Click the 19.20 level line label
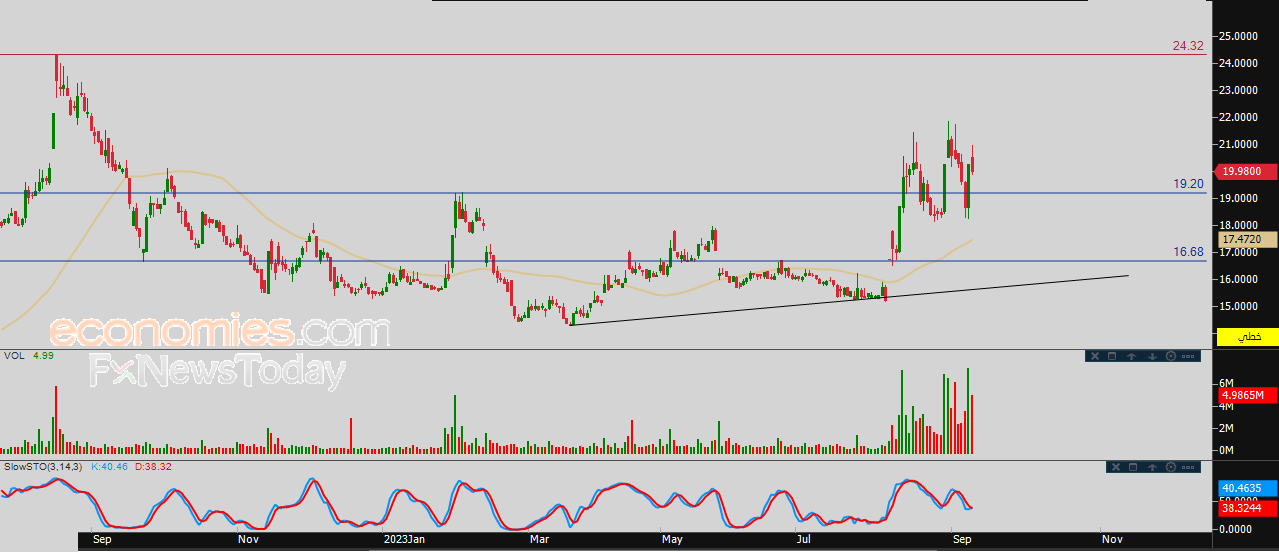This screenshot has height=552, width=1279. point(1188,184)
